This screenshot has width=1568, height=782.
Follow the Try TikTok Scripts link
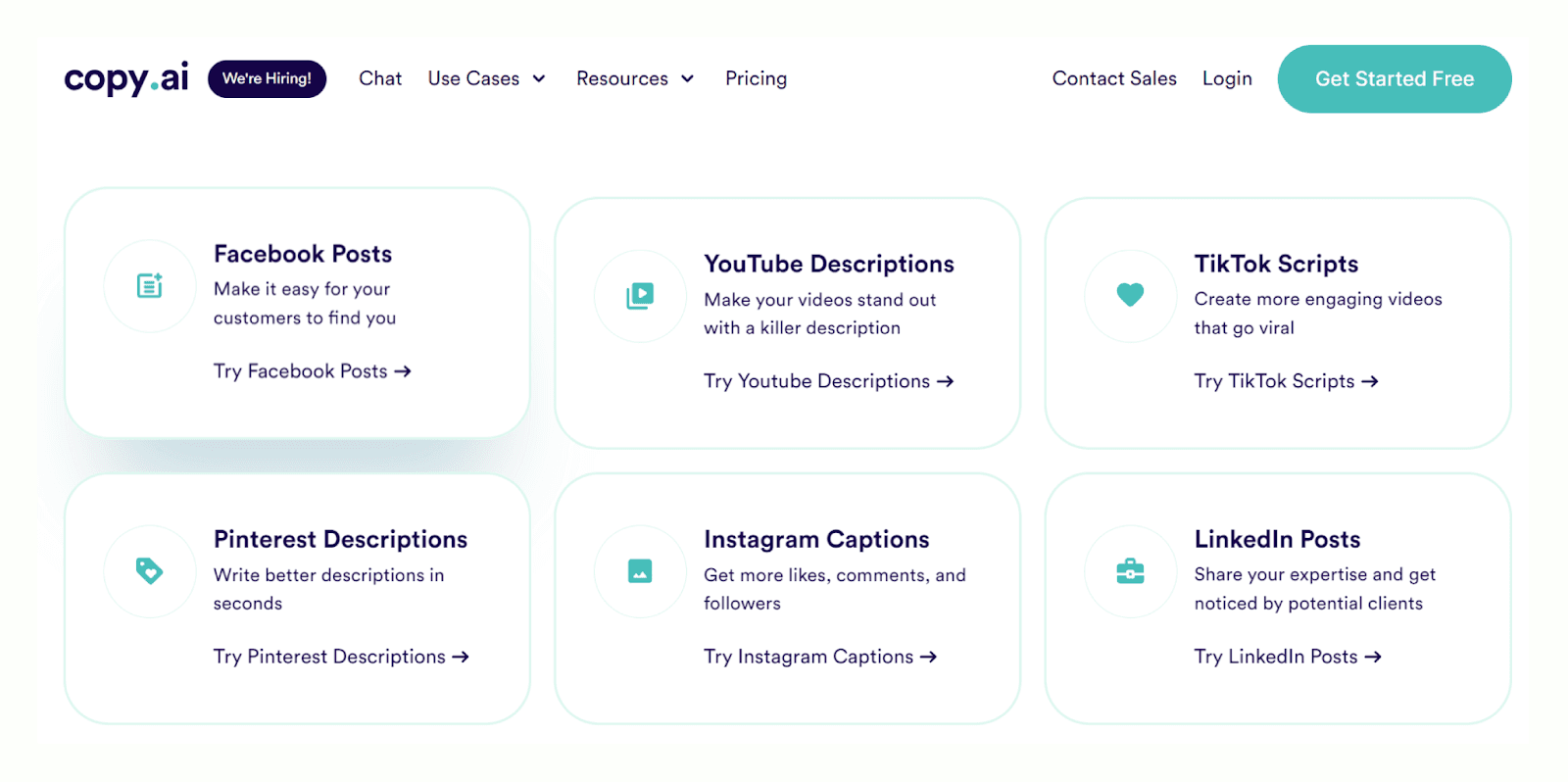click(1287, 381)
